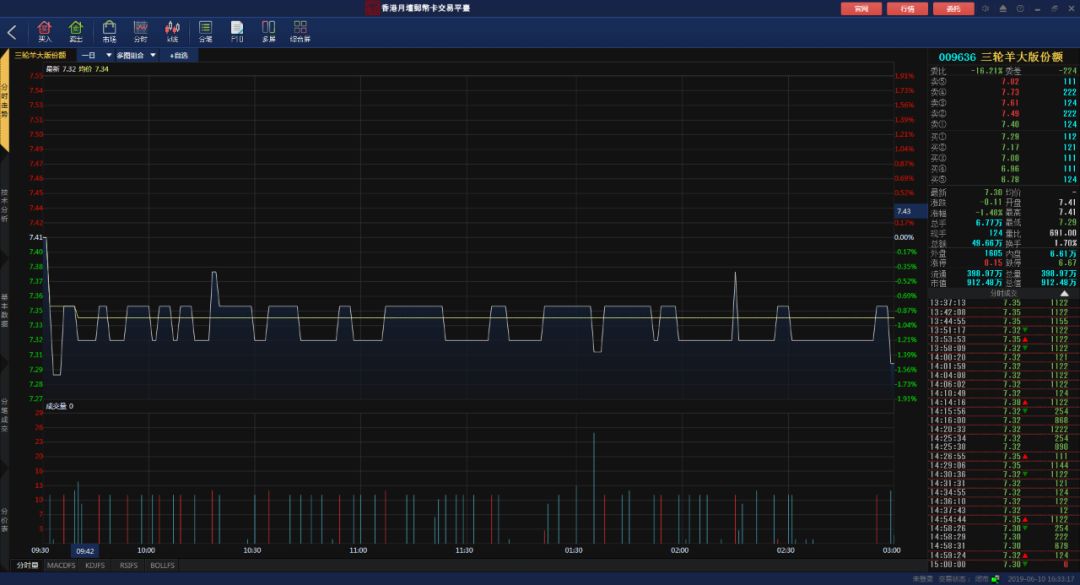Click the 14:20:33 trade row
The width and height of the screenshot is (1080, 585).
click(x=1003, y=429)
